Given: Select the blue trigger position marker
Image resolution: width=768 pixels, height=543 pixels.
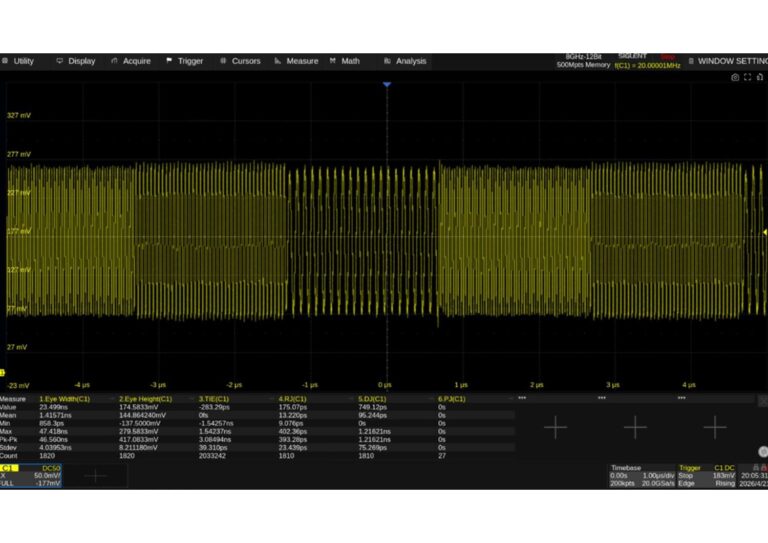Looking at the screenshot, I should (x=387, y=85).
